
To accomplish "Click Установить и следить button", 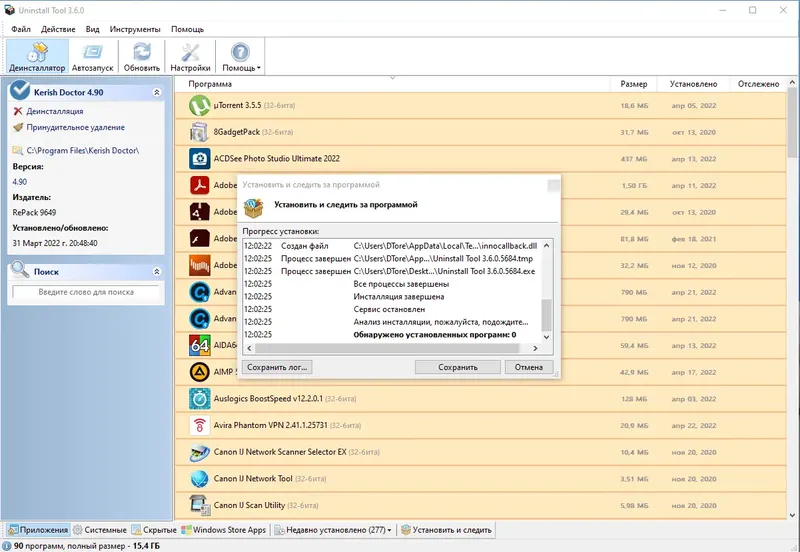I will (446, 530).
